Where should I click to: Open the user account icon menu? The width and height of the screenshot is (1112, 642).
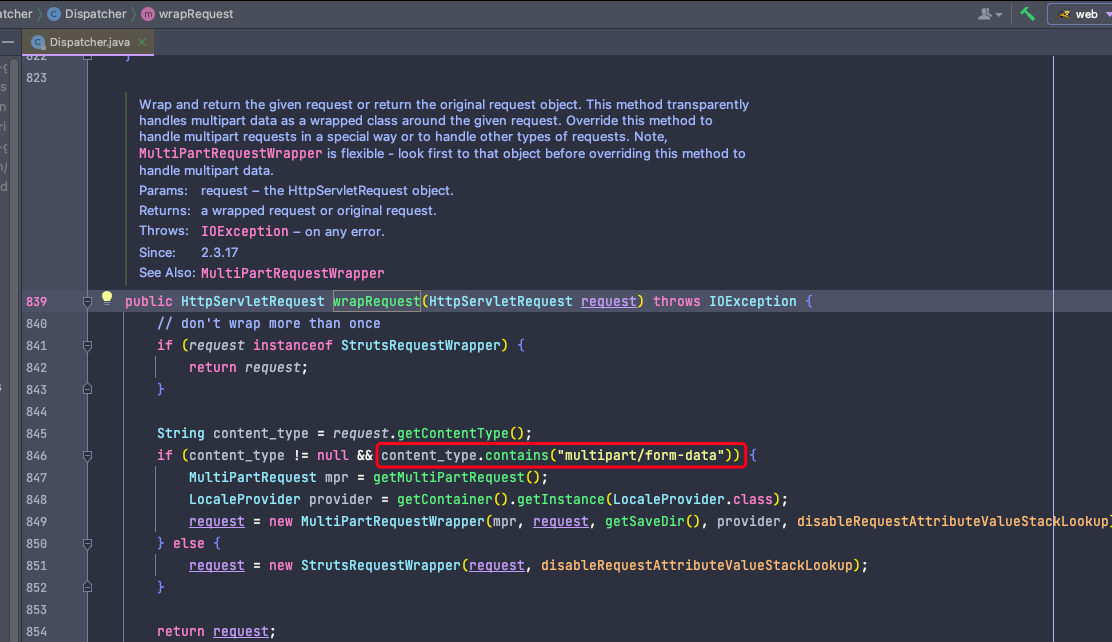[x=990, y=14]
